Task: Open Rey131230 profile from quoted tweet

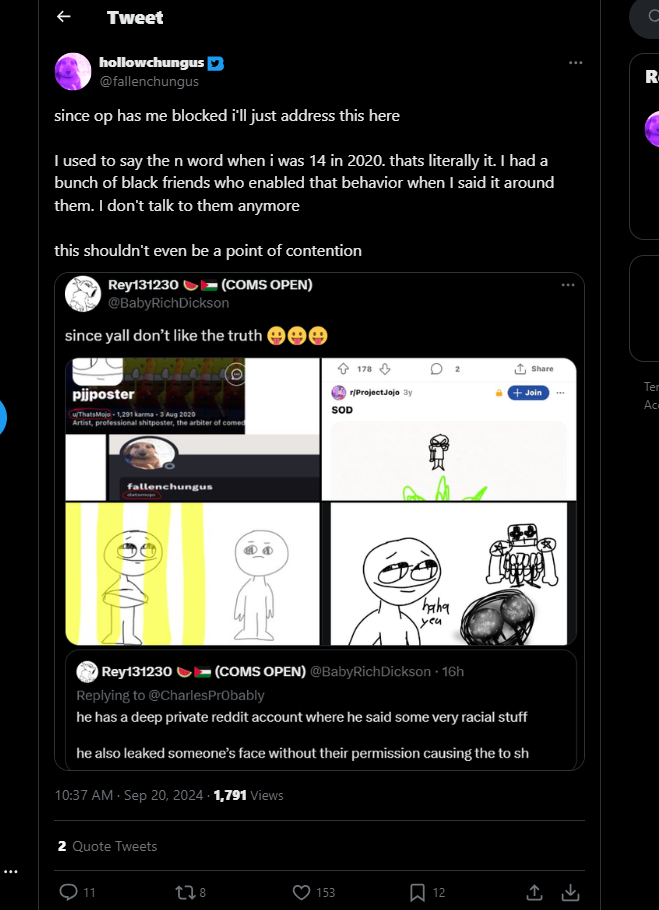Action: tap(143, 285)
